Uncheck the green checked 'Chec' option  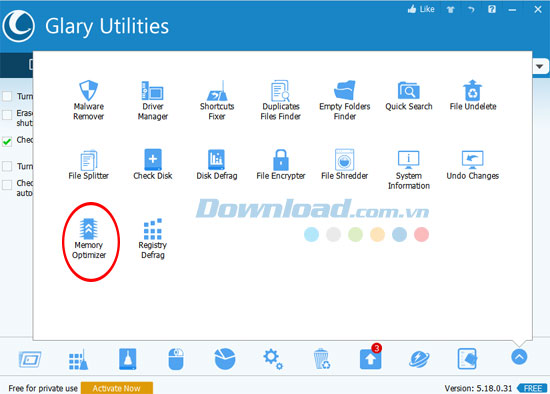tap(7, 141)
